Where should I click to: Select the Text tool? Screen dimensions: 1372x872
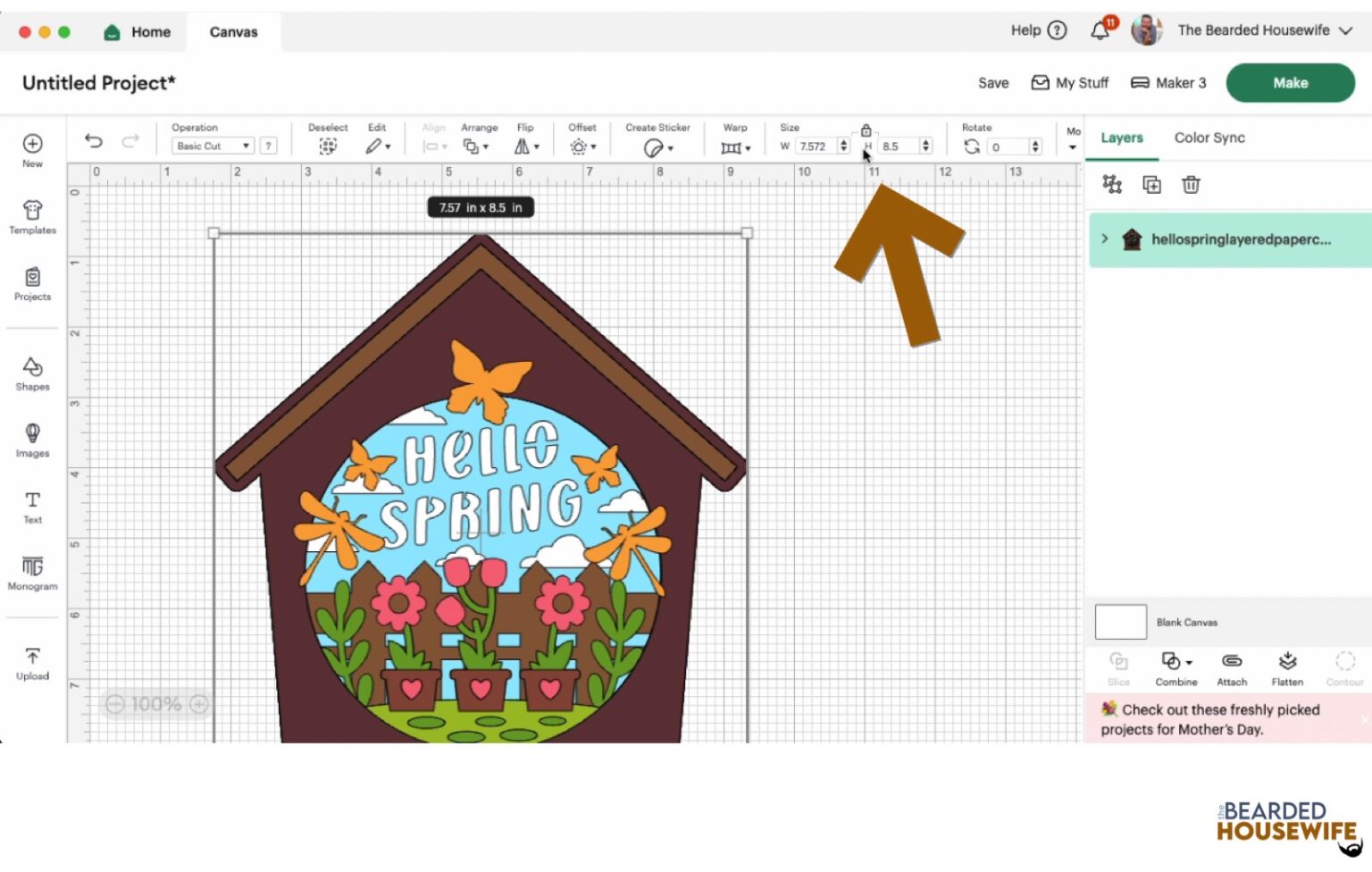32,507
